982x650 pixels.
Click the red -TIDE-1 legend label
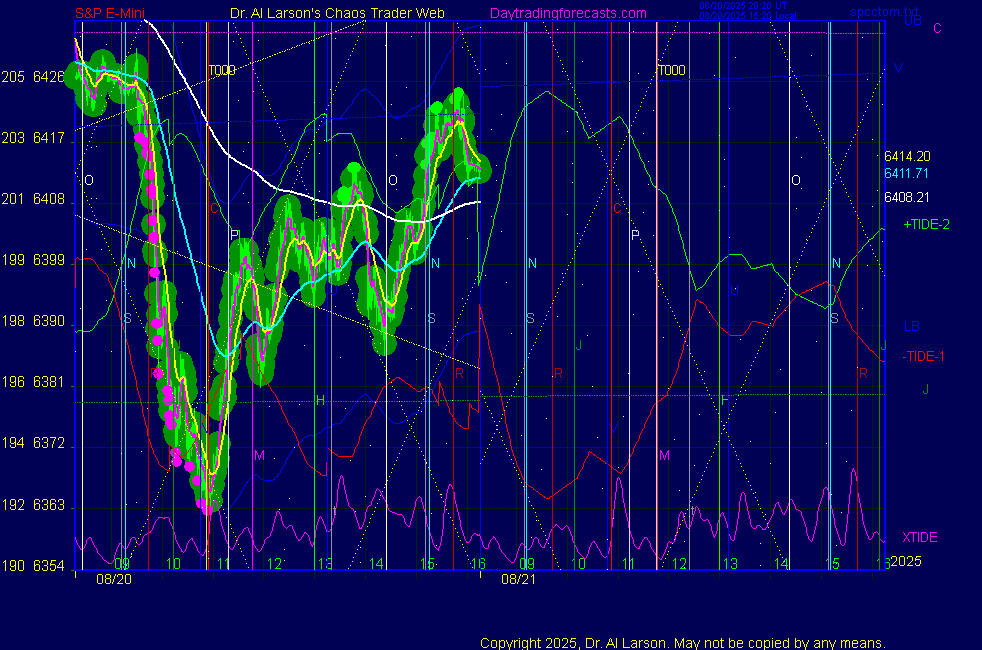924,357
